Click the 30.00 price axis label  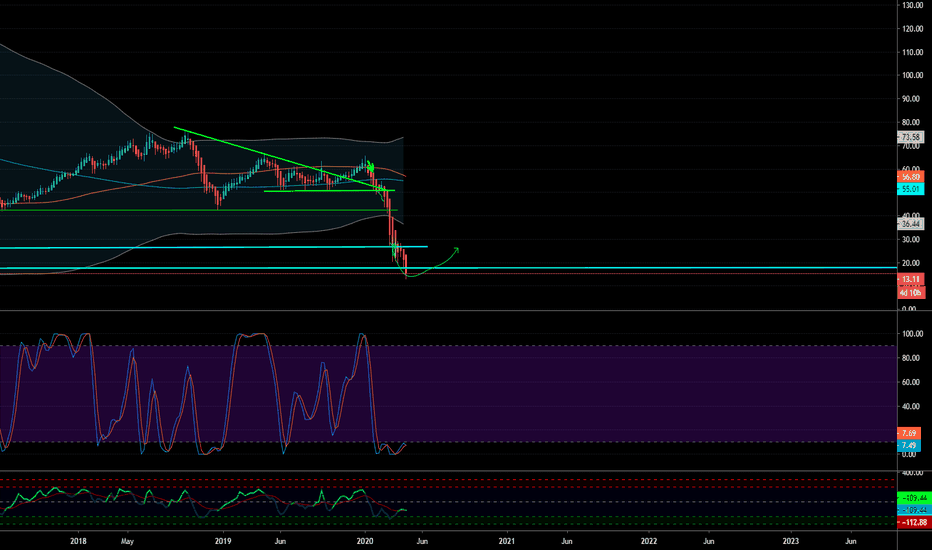tap(912, 240)
